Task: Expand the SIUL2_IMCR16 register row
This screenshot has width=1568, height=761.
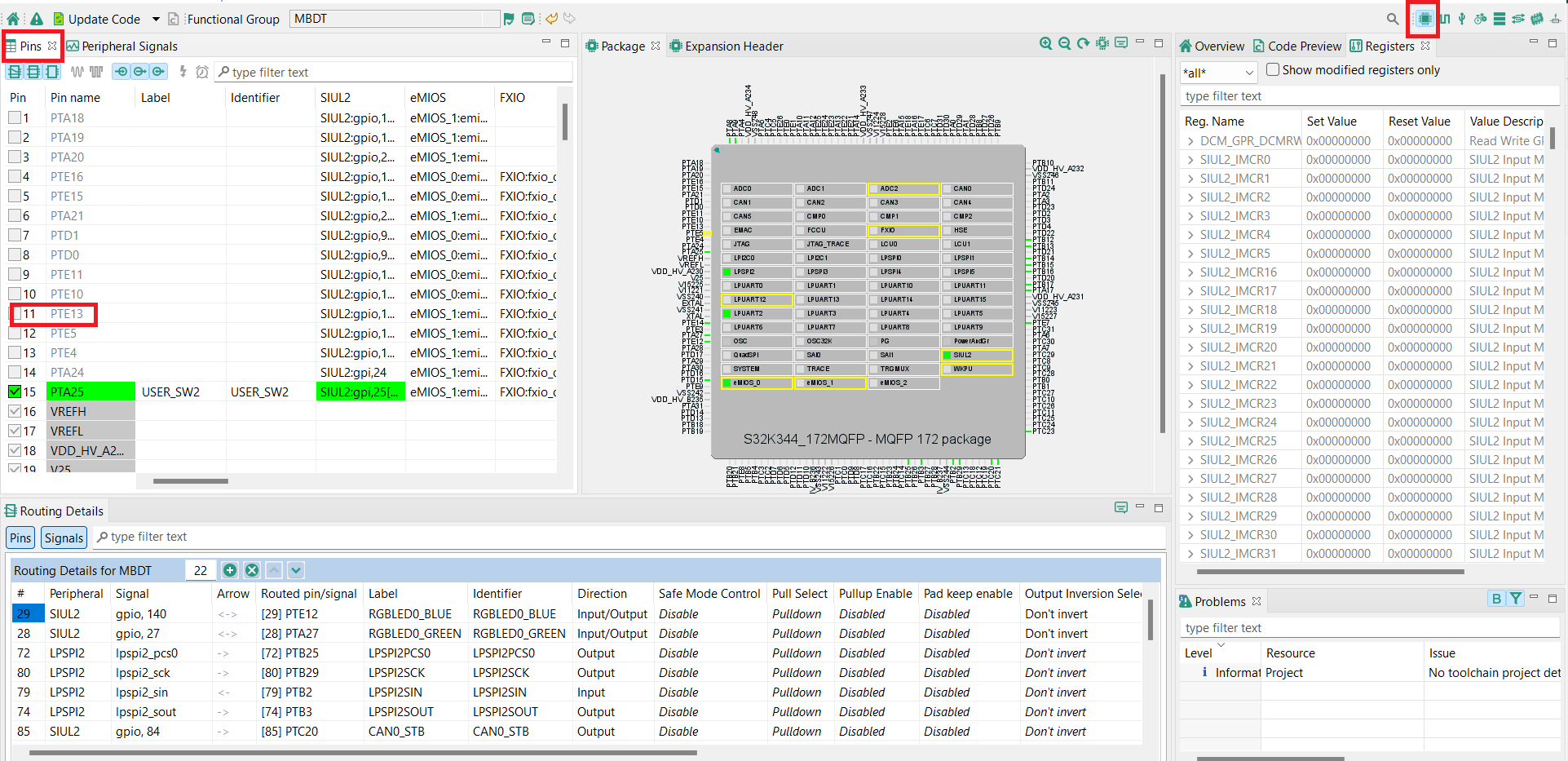Action: pos(1190,272)
